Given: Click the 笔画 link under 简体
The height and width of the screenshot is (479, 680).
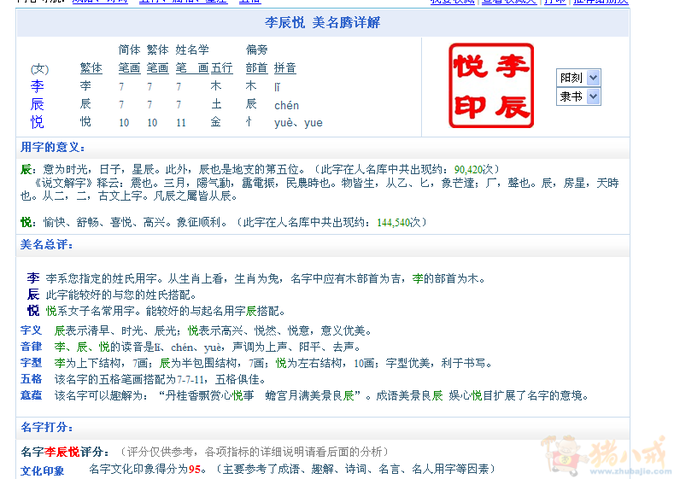Looking at the screenshot, I should pyautogui.click(x=129, y=68).
